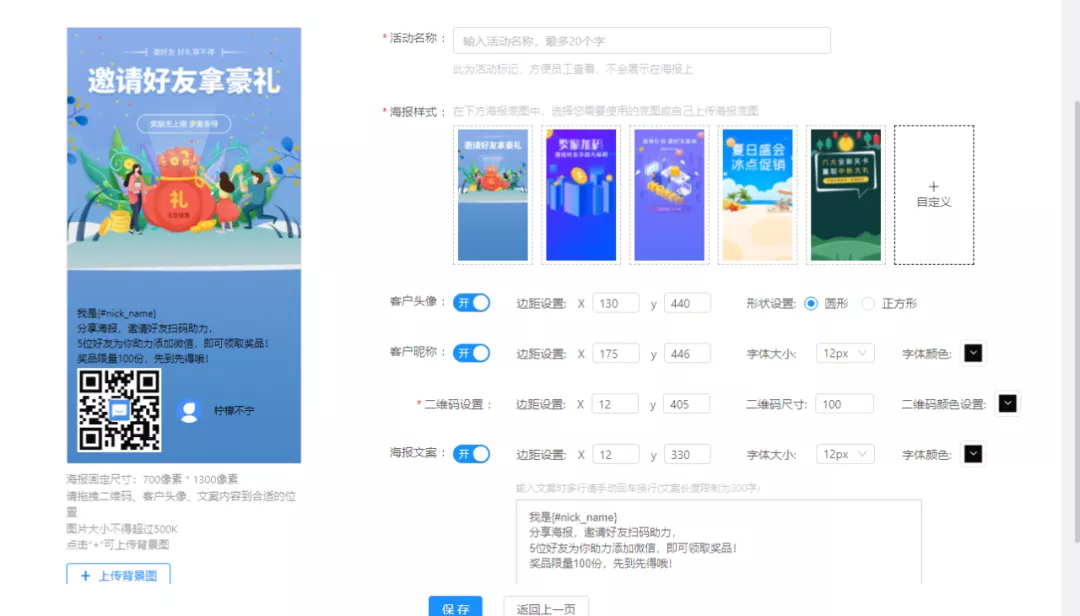Open the 客户昵称 font size dropdown
The image size is (1080, 616).
(845, 353)
